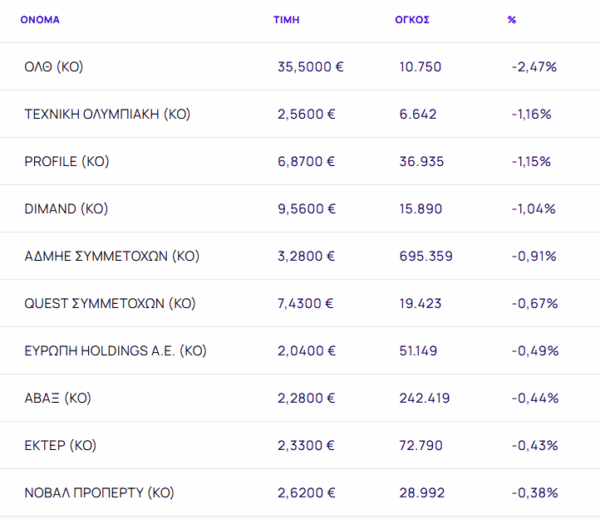
Task: Click the volume value 51.149
Action: pyautogui.click(x=418, y=351)
